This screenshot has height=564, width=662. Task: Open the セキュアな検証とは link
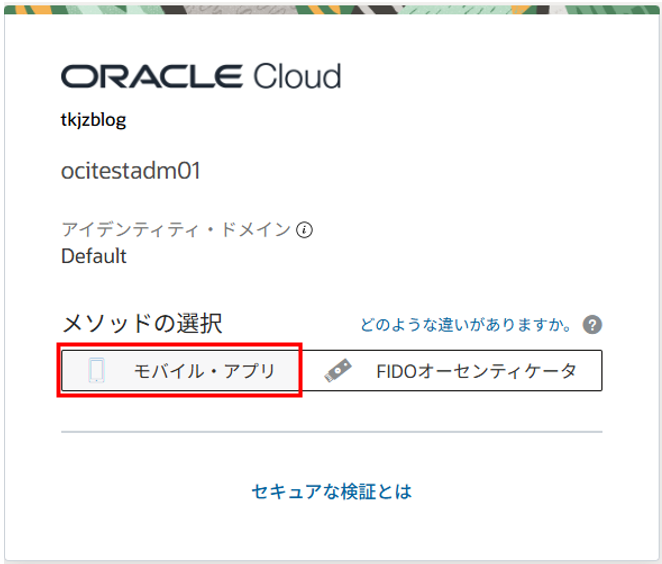click(x=332, y=492)
